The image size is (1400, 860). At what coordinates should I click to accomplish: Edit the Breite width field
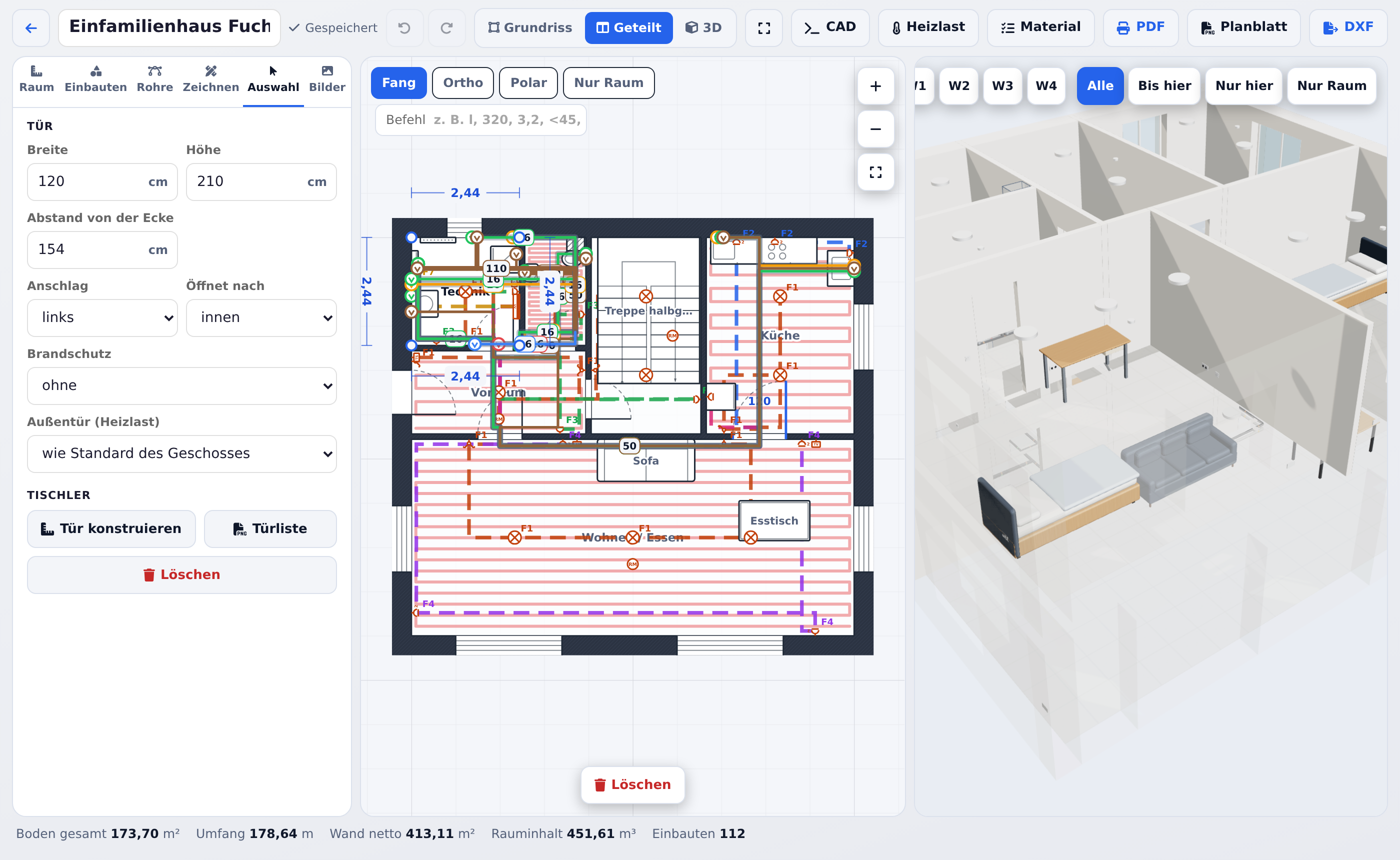102,181
